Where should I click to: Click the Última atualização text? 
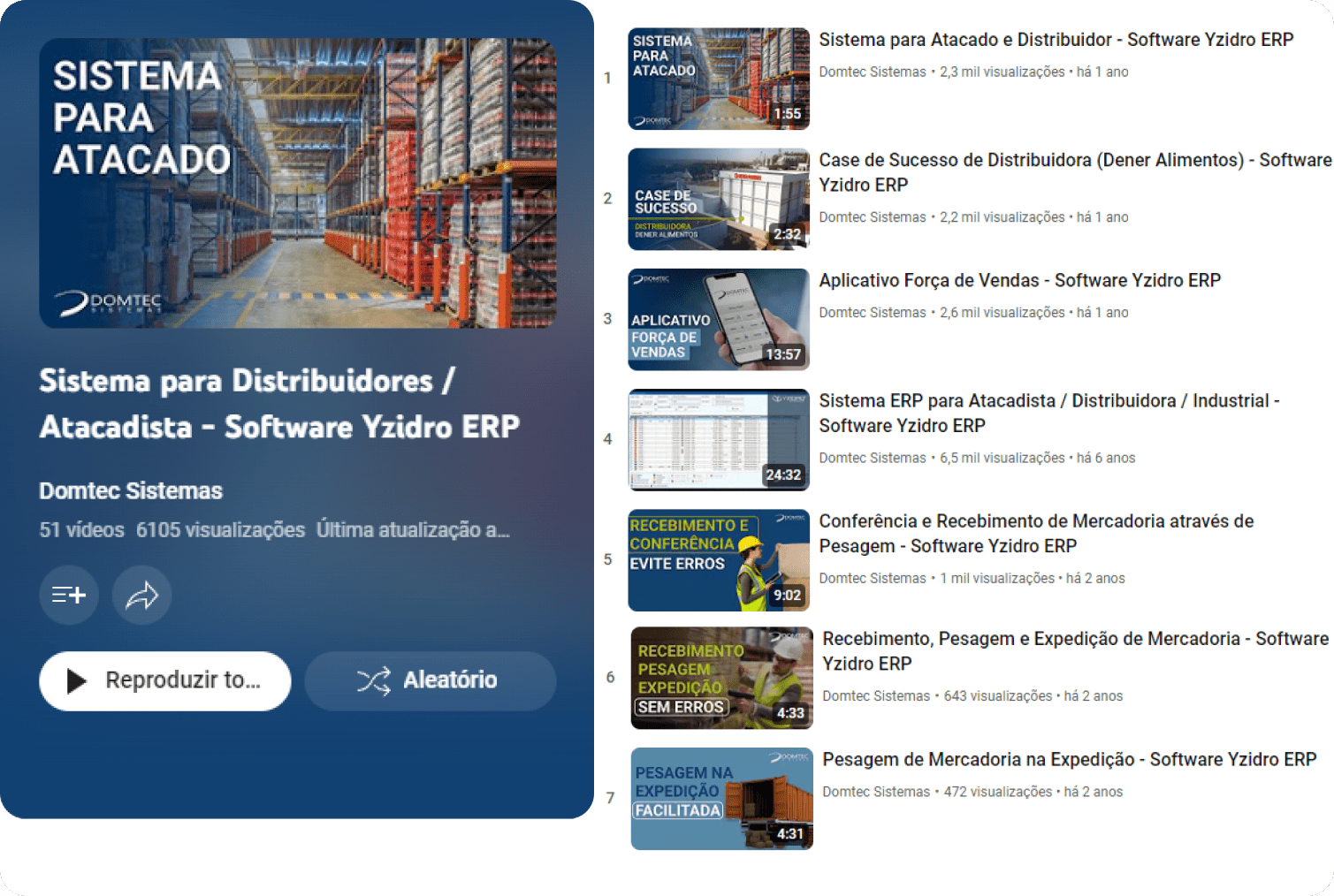(x=413, y=530)
